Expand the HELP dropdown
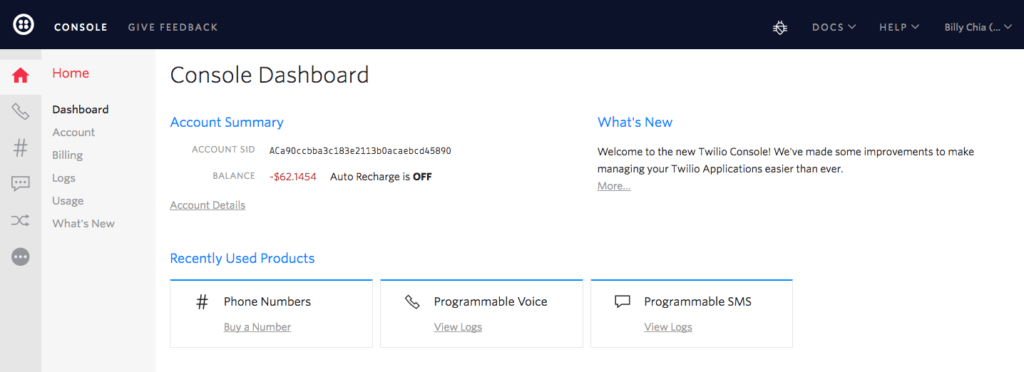The image size is (1024, 372). coord(899,27)
